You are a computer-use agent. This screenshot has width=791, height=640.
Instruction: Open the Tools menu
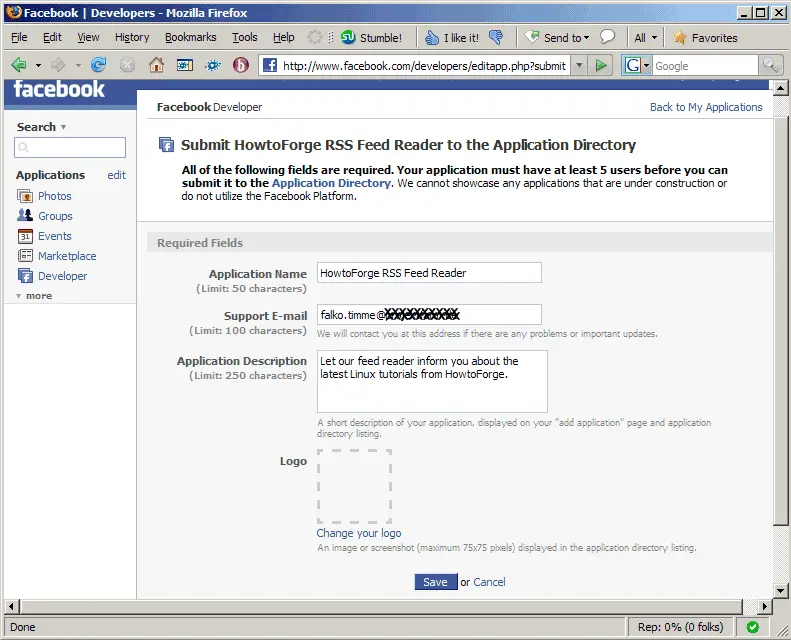[x=245, y=37]
